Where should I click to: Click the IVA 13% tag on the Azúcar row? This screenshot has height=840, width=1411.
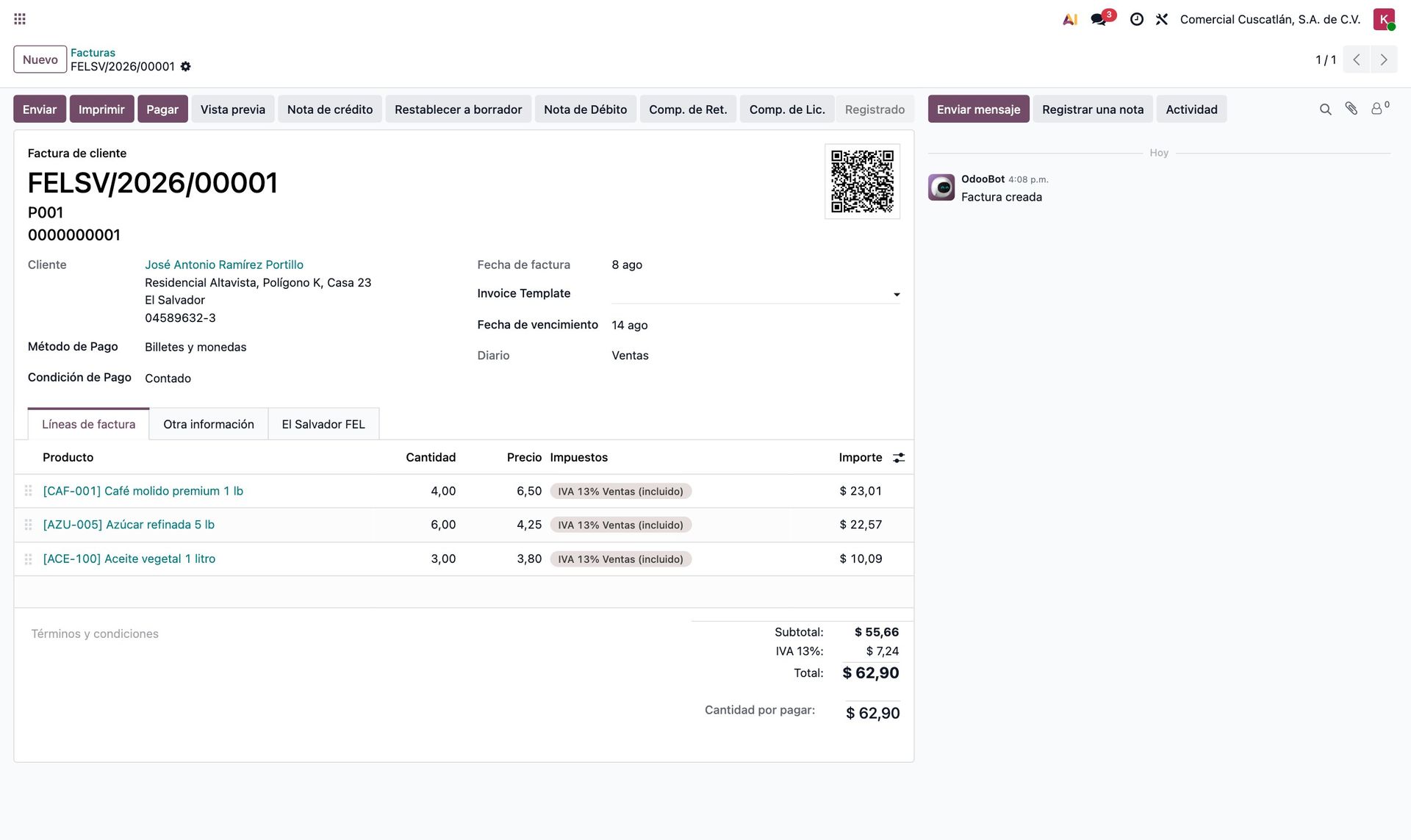620,525
